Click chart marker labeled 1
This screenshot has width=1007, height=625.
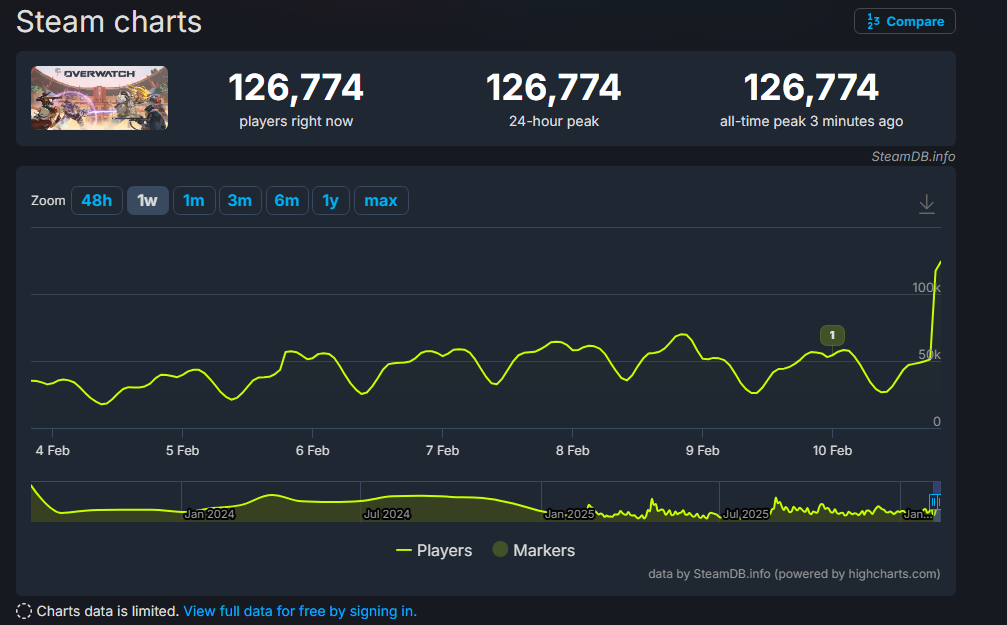pos(832,335)
